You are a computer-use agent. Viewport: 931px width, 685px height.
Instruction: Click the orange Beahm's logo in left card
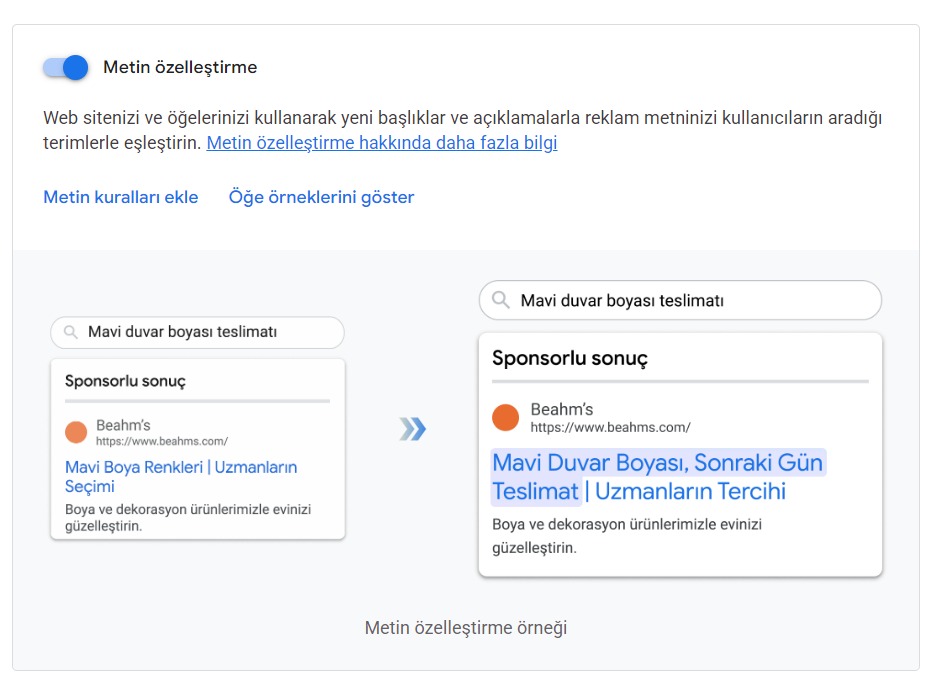(x=76, y=432)
